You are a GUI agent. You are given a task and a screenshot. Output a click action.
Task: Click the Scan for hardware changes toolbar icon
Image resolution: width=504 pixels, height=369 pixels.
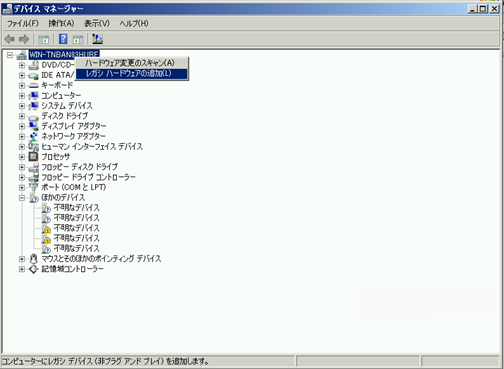(x=97, y=39)
